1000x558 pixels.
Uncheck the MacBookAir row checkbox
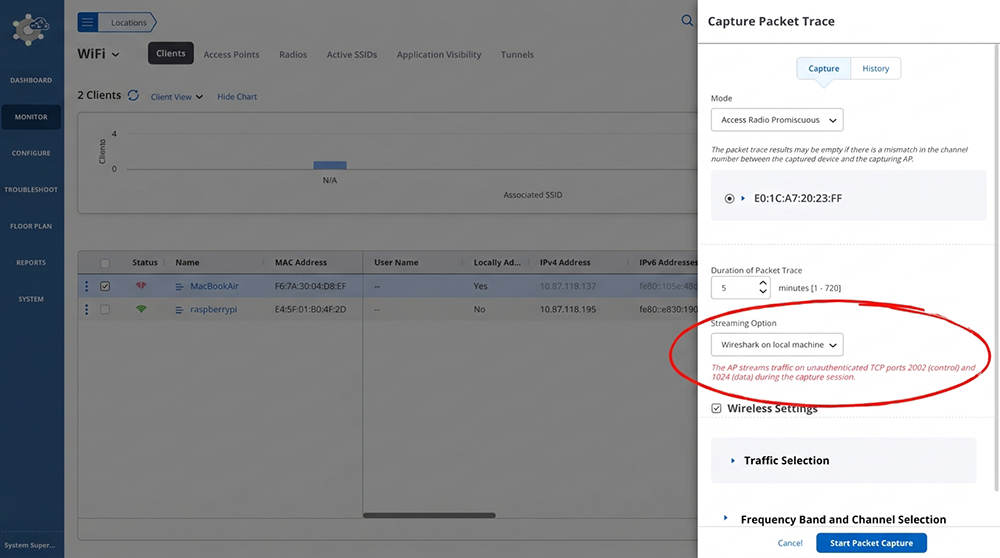(105, 286)
